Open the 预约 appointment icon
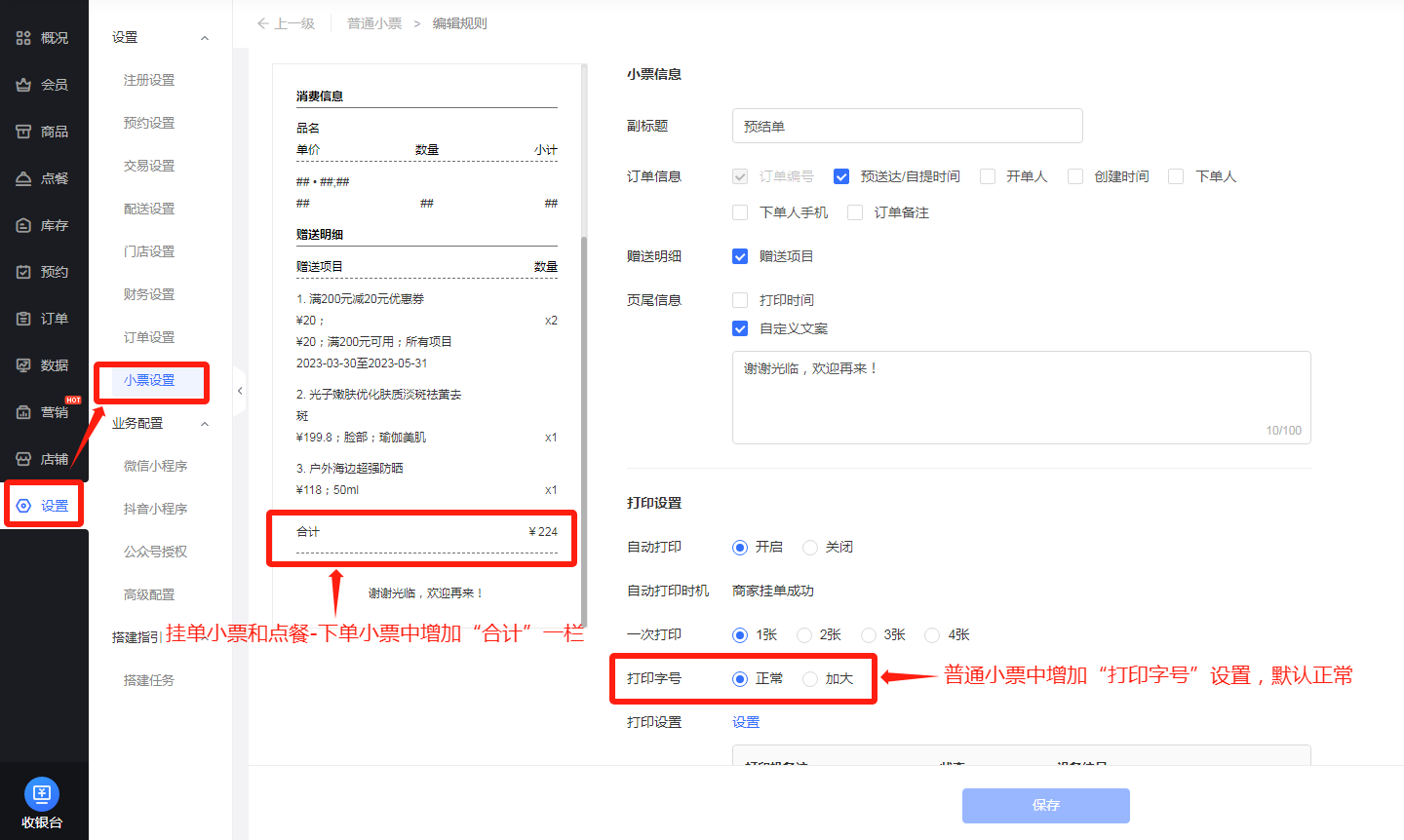 point(23,272)
